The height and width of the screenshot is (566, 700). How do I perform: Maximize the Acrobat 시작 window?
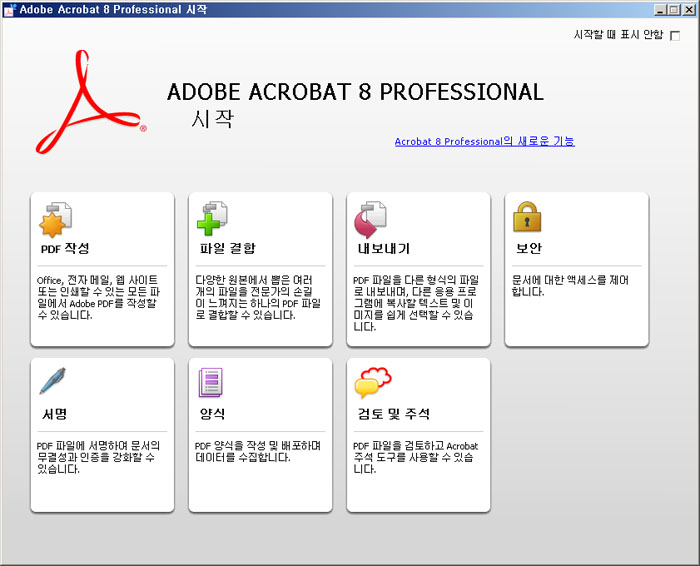pos(674,9)
